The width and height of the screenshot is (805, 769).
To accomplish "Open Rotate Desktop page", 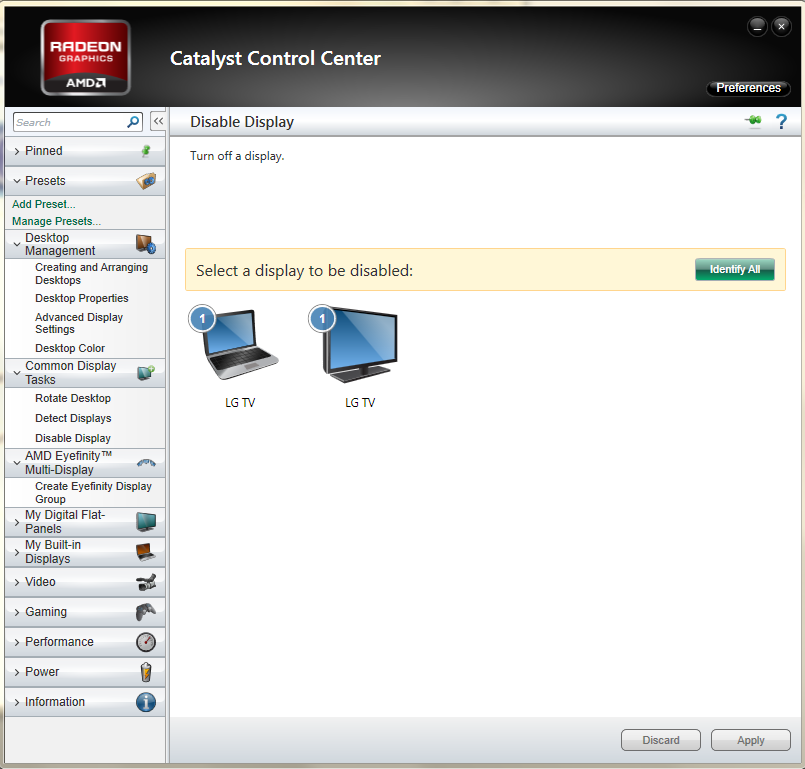I will (73, 398).
